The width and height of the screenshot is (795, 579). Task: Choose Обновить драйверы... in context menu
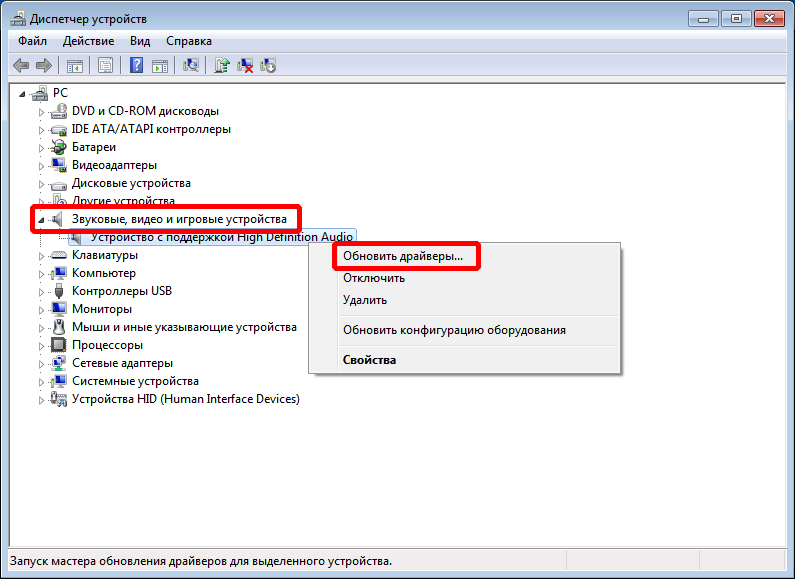coord(403,256)
